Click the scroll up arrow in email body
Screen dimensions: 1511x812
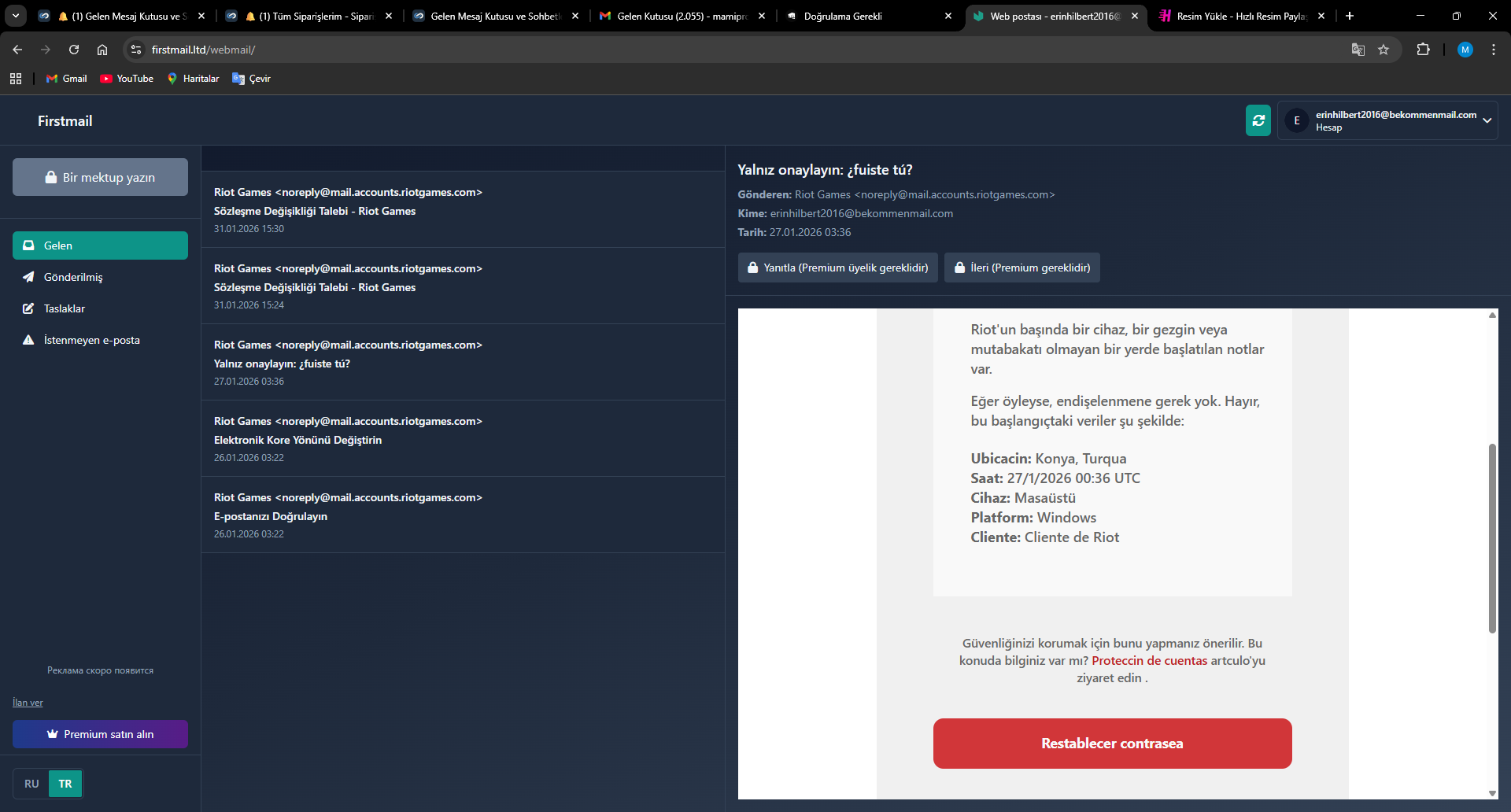click(x=1492, y=315)
